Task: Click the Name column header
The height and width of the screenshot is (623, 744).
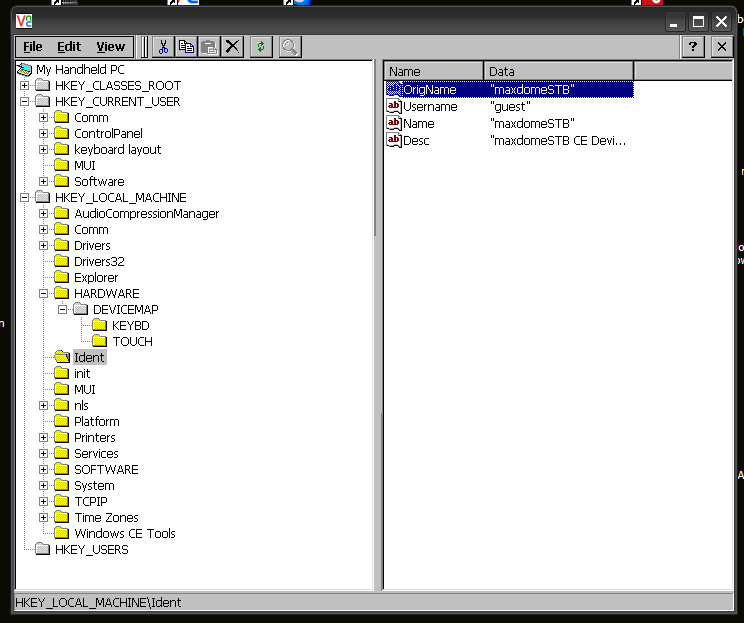Action: [433, 71]
